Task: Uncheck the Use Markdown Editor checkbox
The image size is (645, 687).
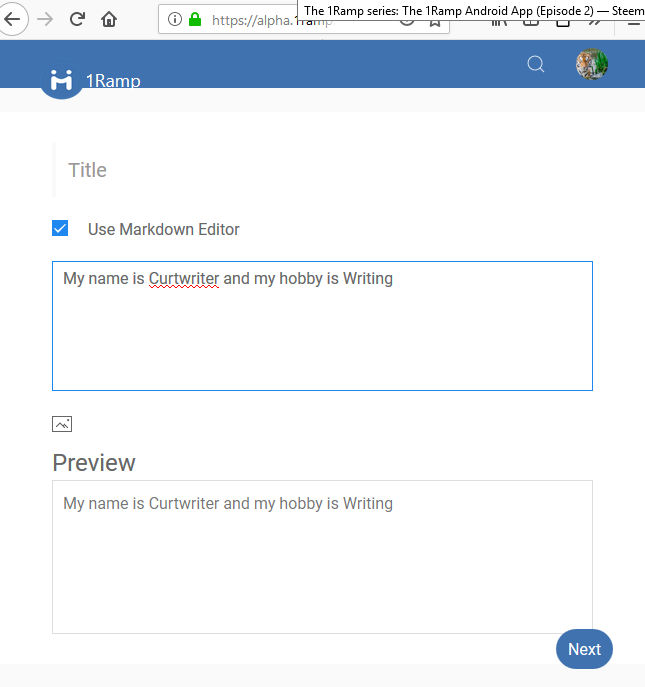Action: (60, 228)
